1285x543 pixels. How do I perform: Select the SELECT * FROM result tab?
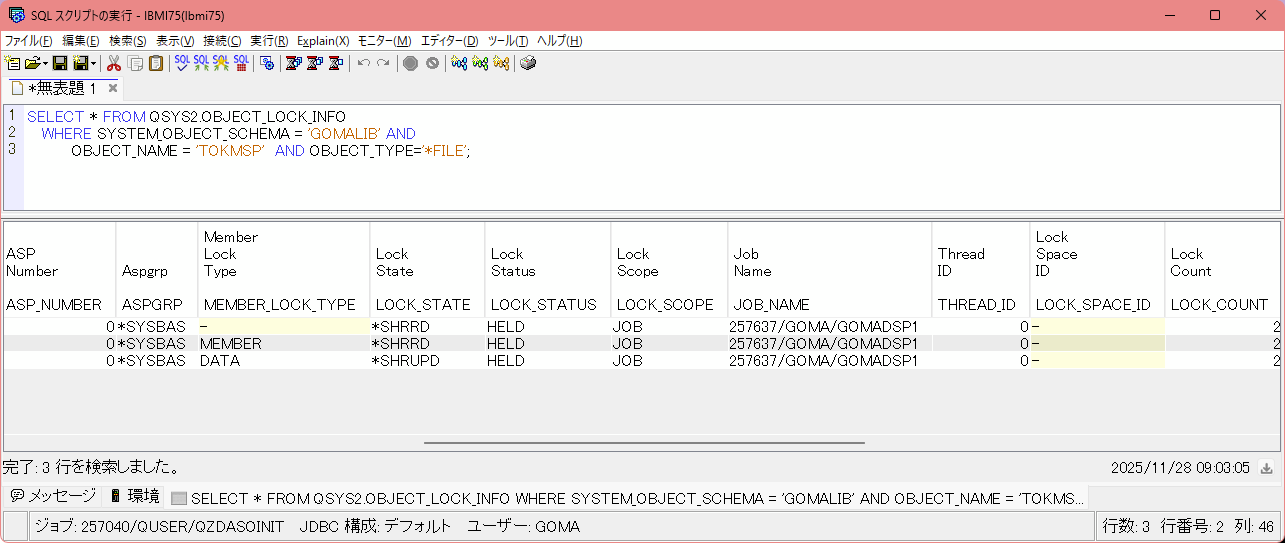pyautogui.click(x=627, y=497)
